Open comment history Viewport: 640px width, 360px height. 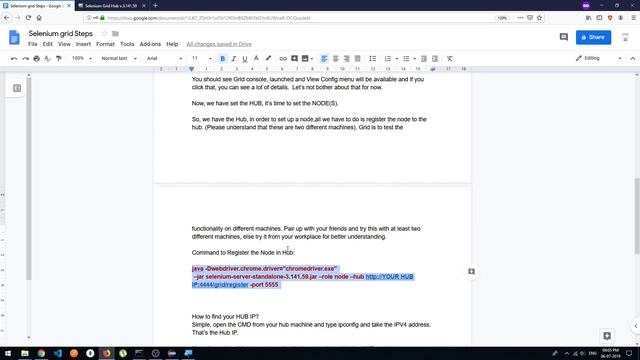coord(564,37)
